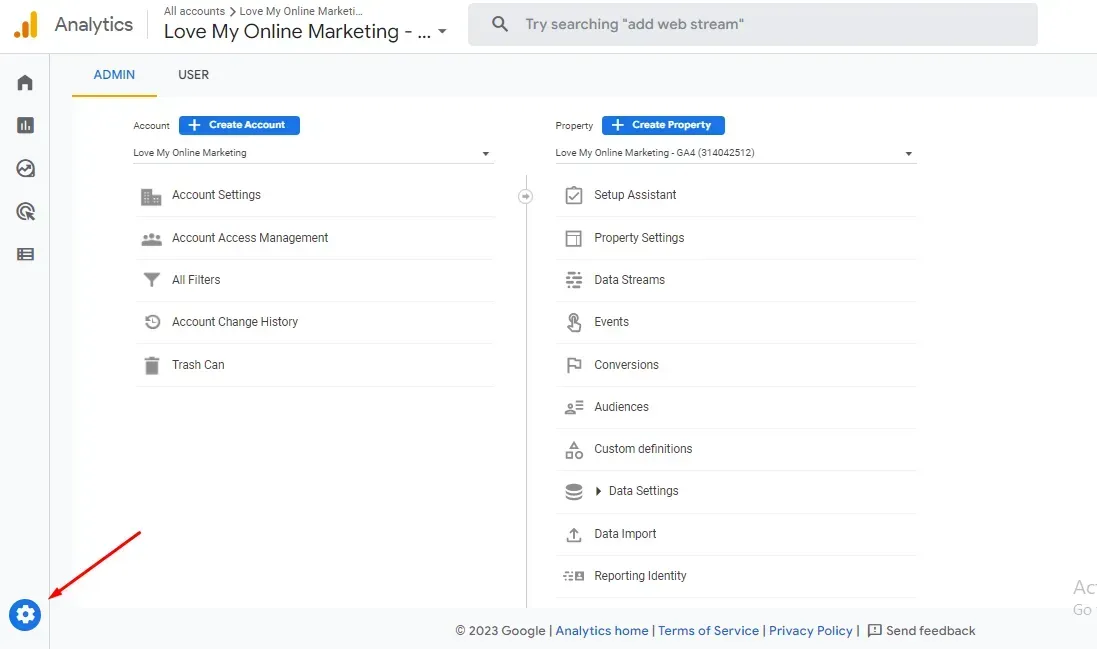The width and height of the screenshot is (1097, 649).
Task: Click the Create Property button
Action: (663, 125)
